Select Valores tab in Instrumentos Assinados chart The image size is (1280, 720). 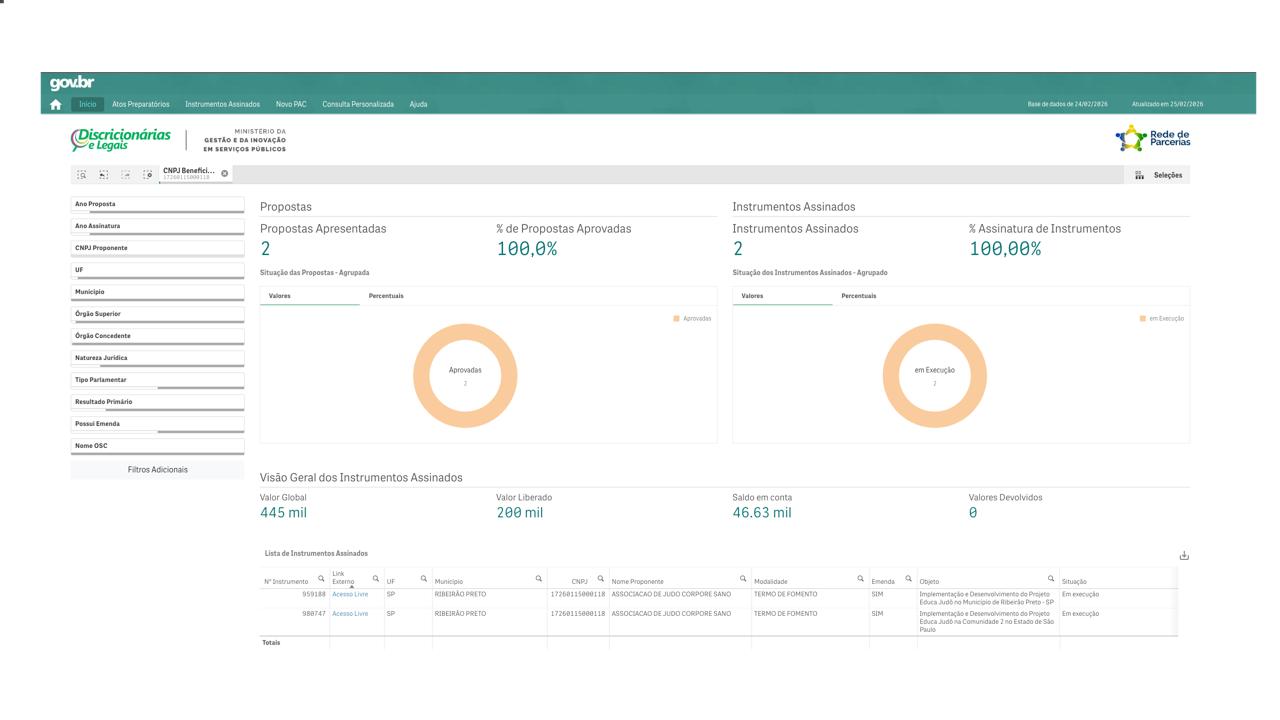[x=752, y=296]
